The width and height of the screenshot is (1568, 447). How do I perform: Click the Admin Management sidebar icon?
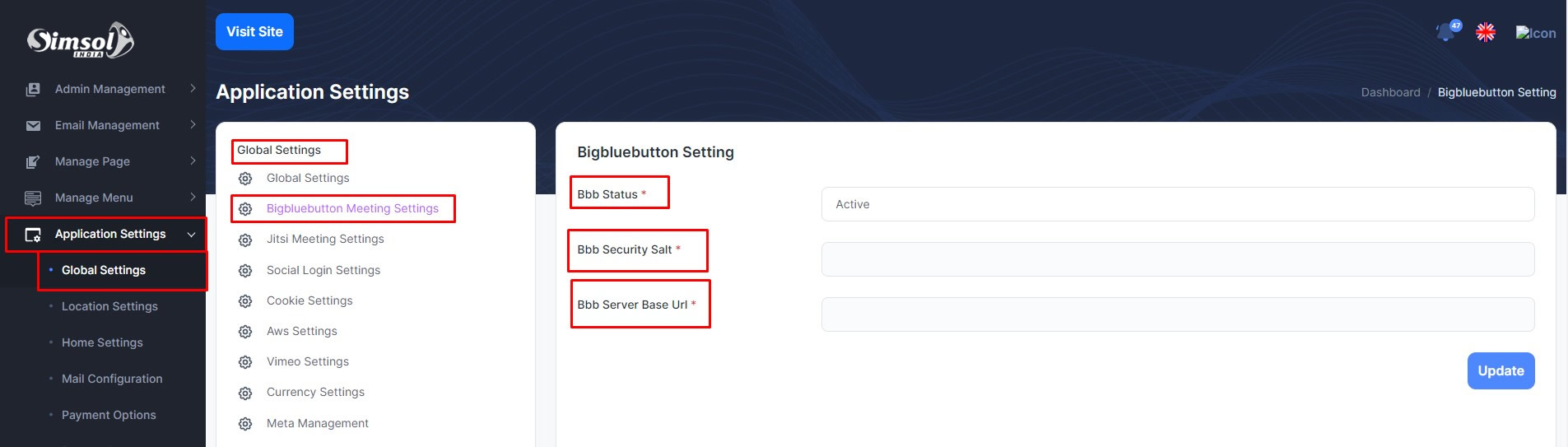point(33,89)
